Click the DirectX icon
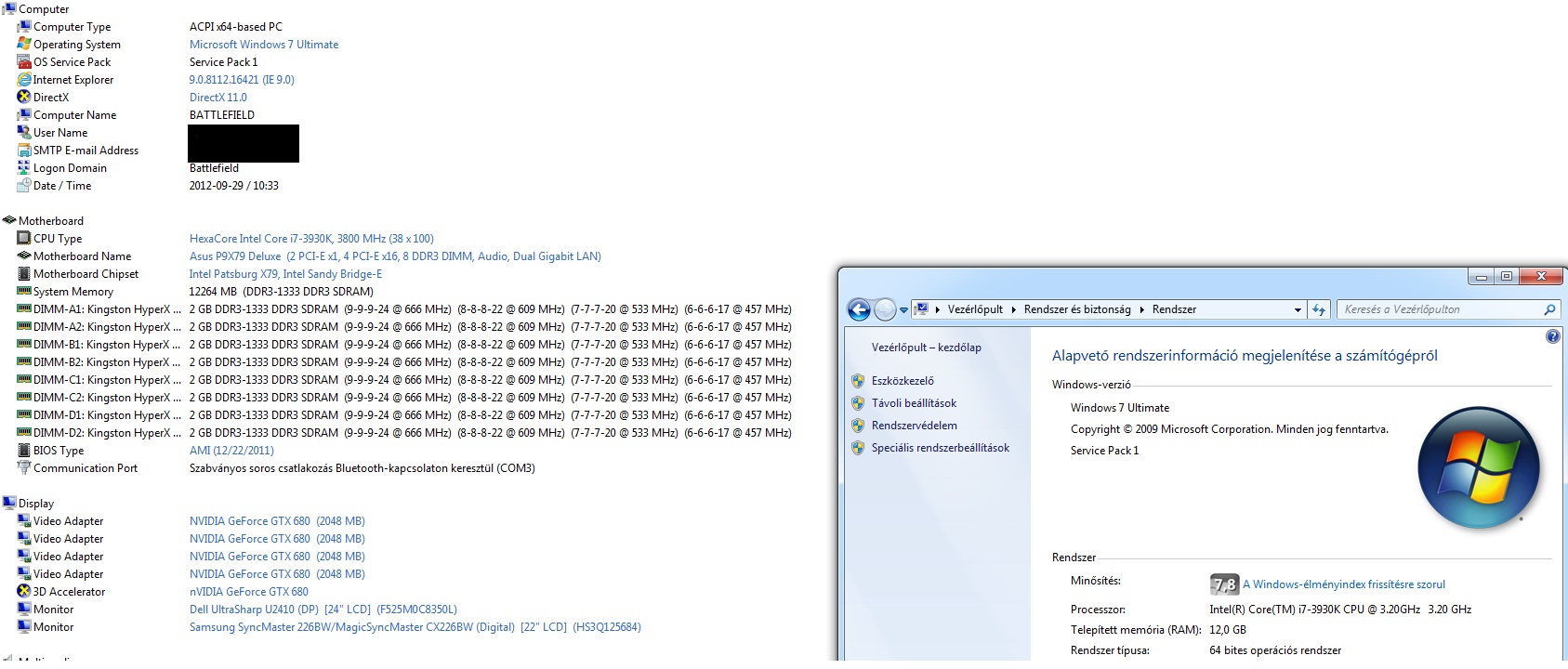Screen dimensions: 1568x669 click(24, 97)
